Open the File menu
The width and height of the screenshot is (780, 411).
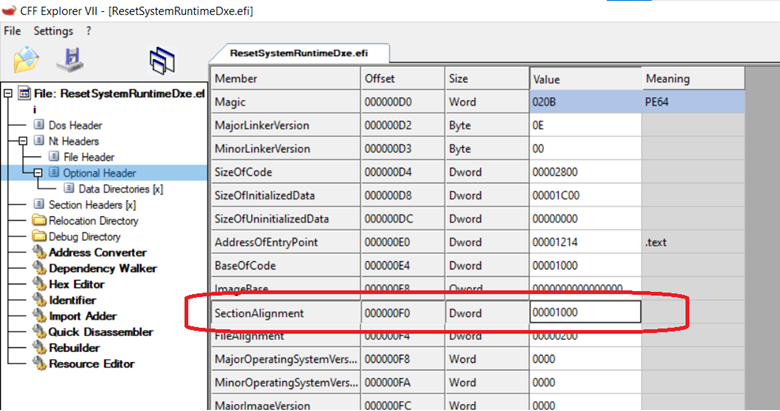point(12,31)
